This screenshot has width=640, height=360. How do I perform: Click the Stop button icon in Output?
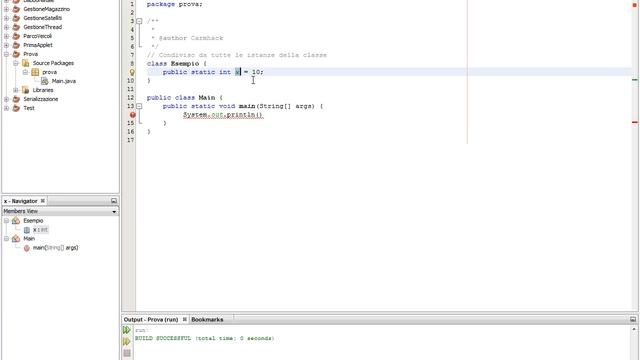(127, 353)
